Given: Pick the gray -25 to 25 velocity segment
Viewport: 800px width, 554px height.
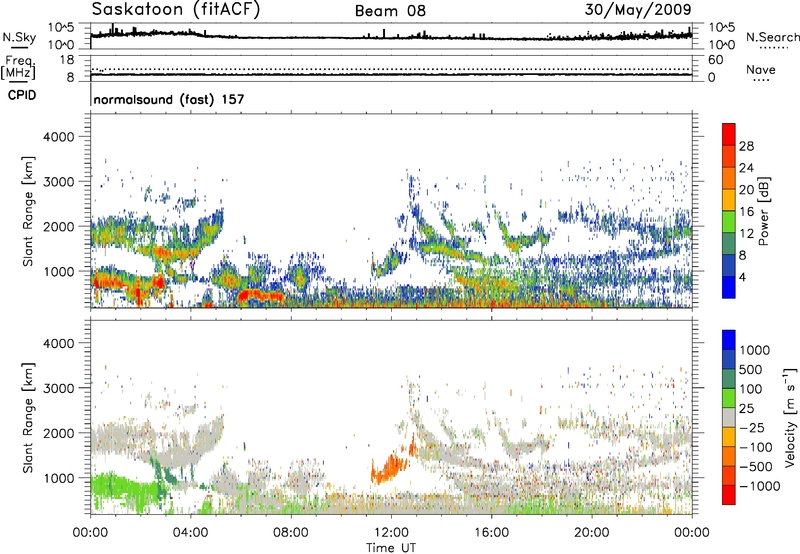Looking at the screenshot, I should coord(729,418).
